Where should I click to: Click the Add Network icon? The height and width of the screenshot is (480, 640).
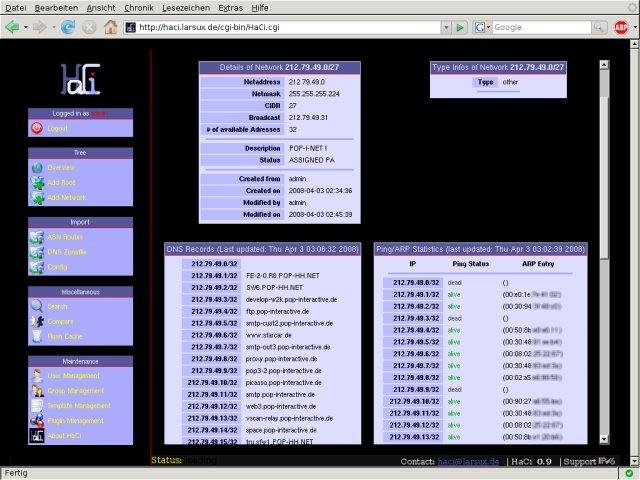[x=38, y=198]
